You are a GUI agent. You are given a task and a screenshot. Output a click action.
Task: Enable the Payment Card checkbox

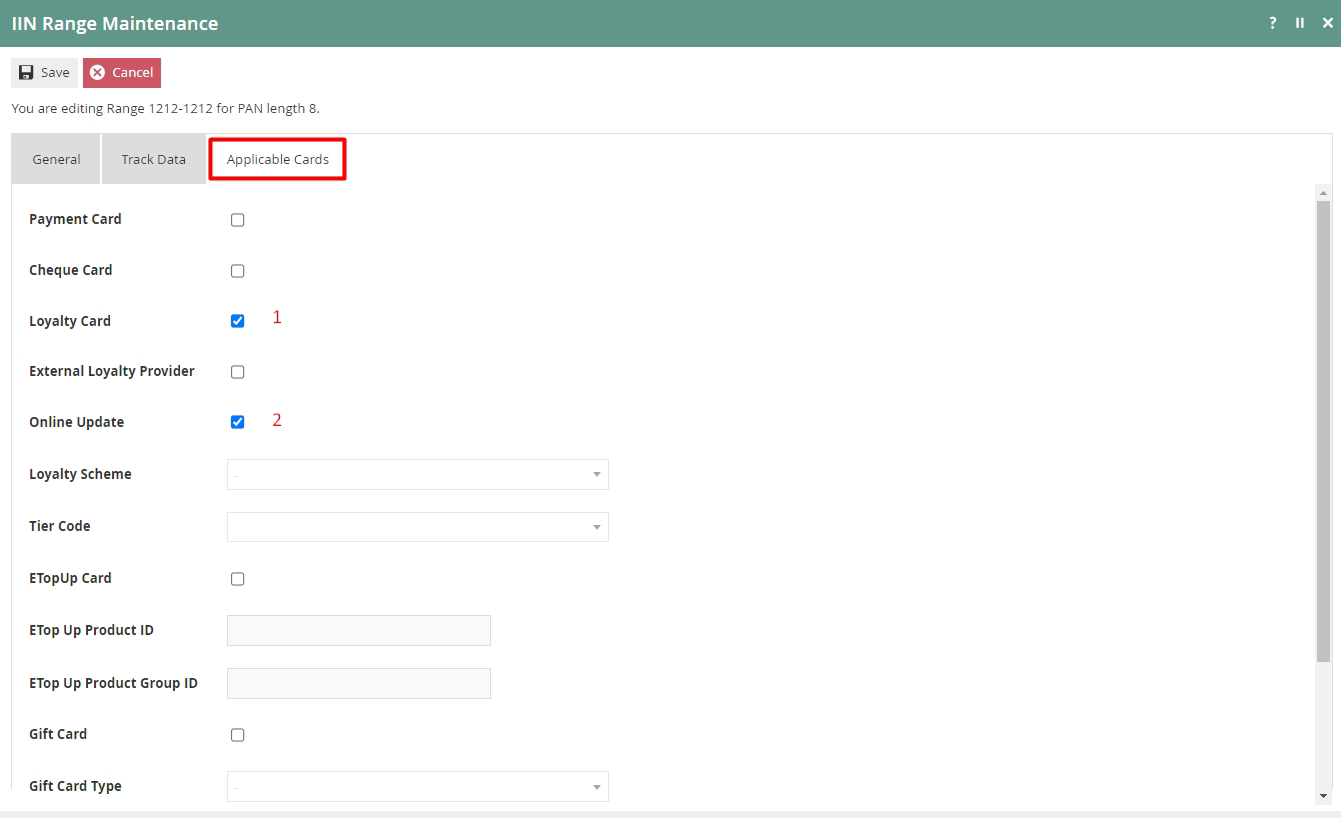(x=237, y=219)
